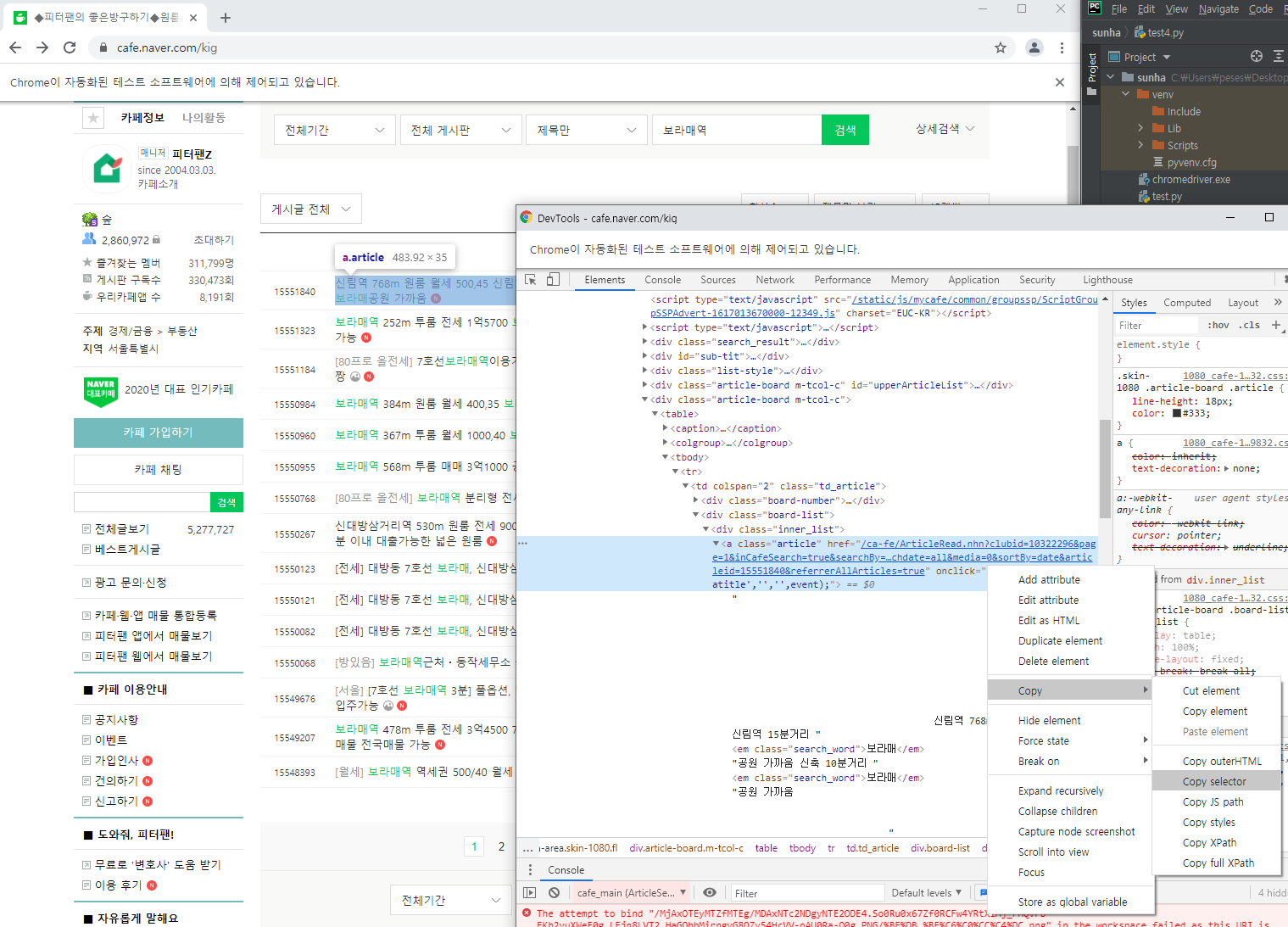The width and height of the screenshot is (1288, 927).
Task: Click Force state submenu entry
Action: coord(1068,741)
